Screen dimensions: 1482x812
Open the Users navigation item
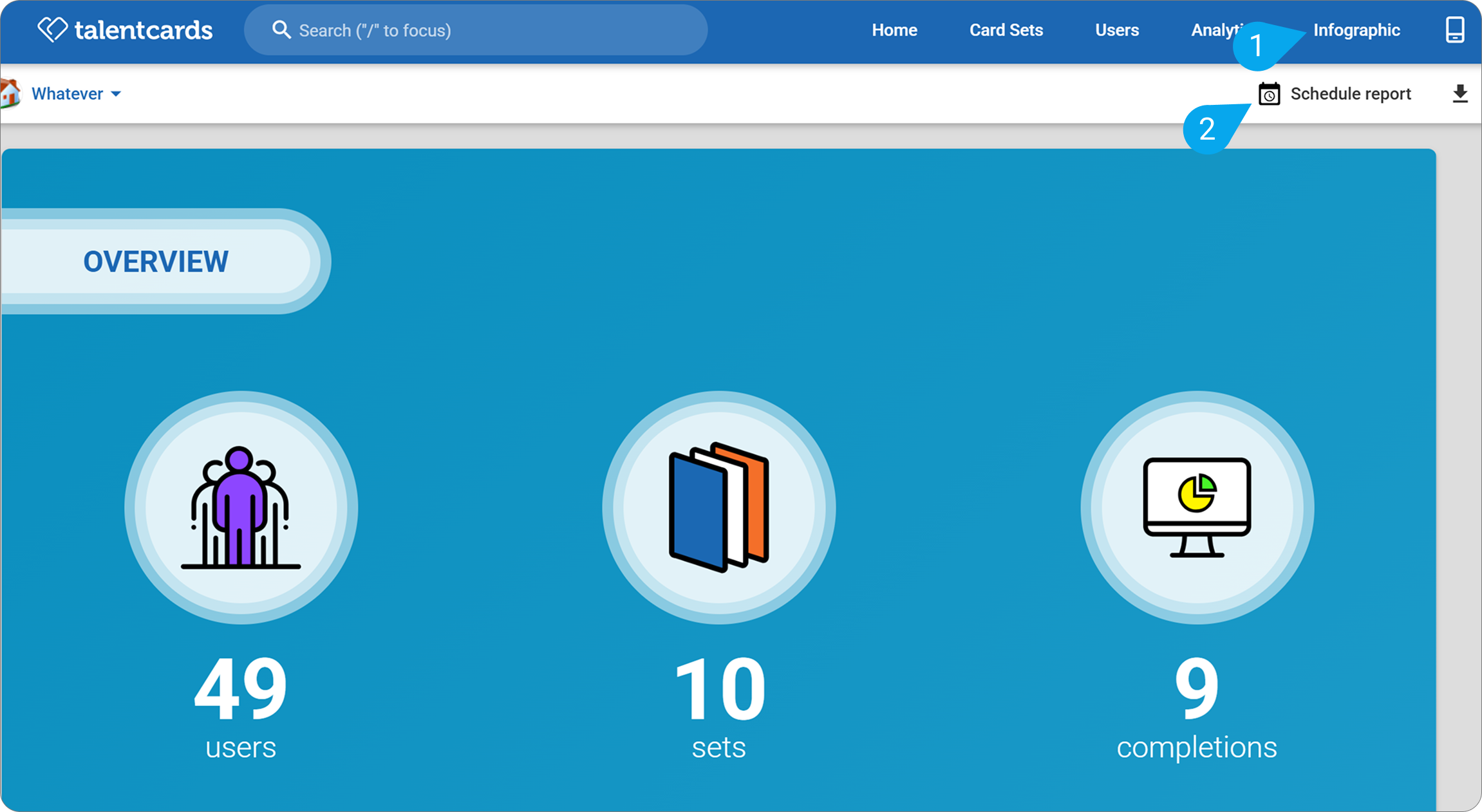[1117, 30]
